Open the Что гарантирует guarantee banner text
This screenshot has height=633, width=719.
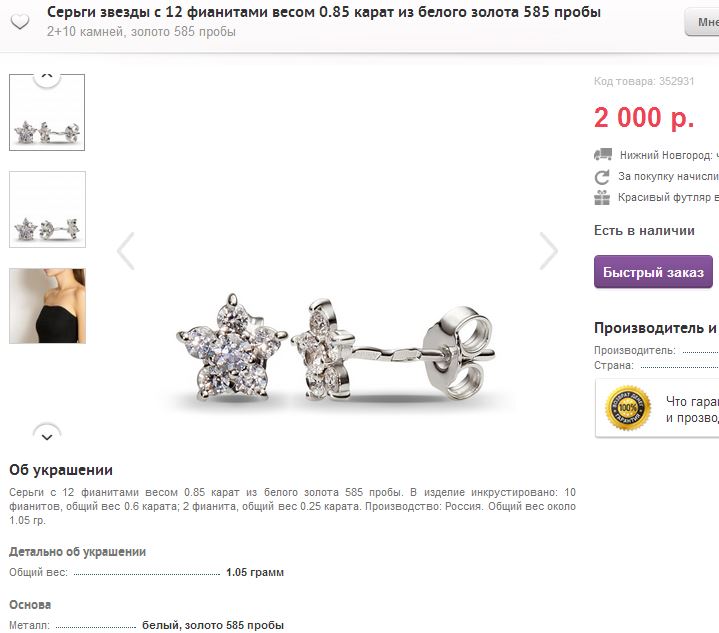[x=692, y=409]
